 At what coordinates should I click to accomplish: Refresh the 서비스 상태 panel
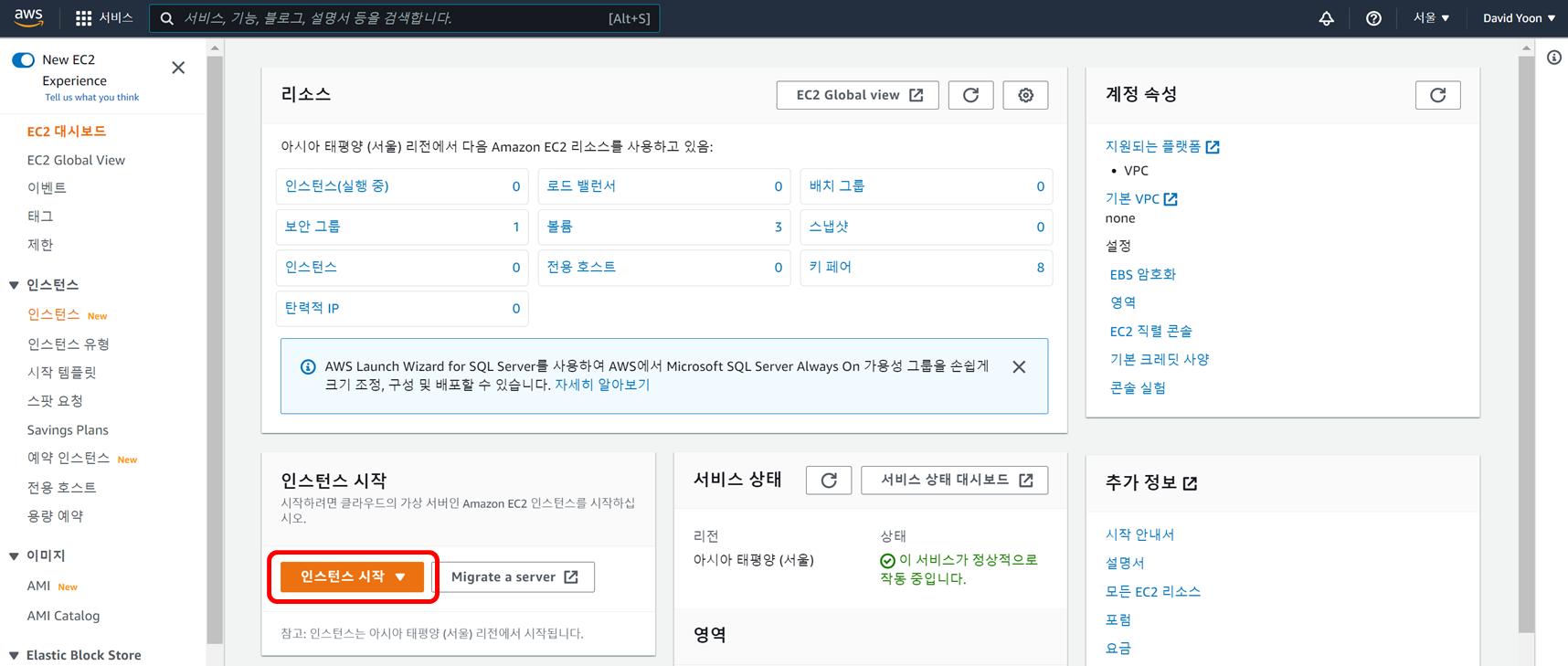(829, 481)
